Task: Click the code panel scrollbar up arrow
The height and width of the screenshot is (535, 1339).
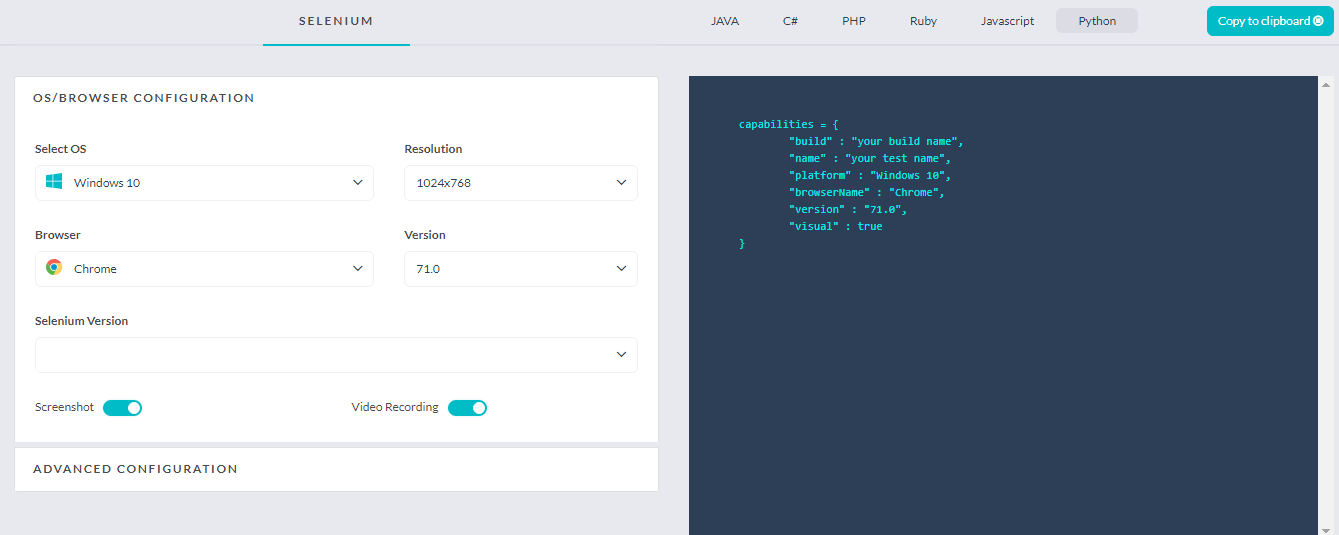Action: 1326,83
